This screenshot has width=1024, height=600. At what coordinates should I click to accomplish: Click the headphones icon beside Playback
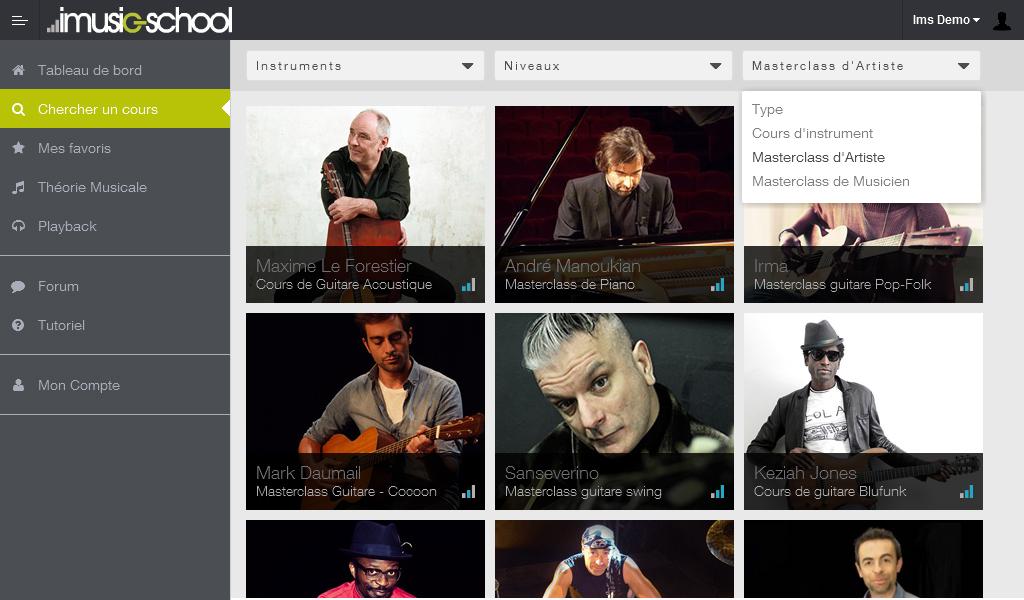coord(18,226)
